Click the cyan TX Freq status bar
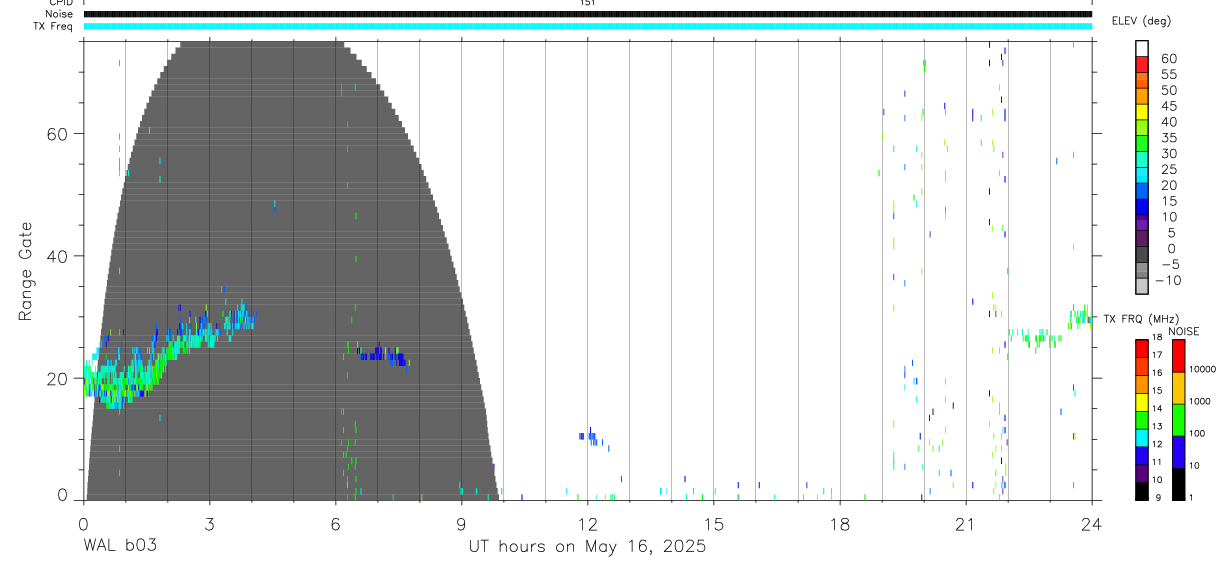The height and width of the screenshot is (567, 1228). click(587, 26)
